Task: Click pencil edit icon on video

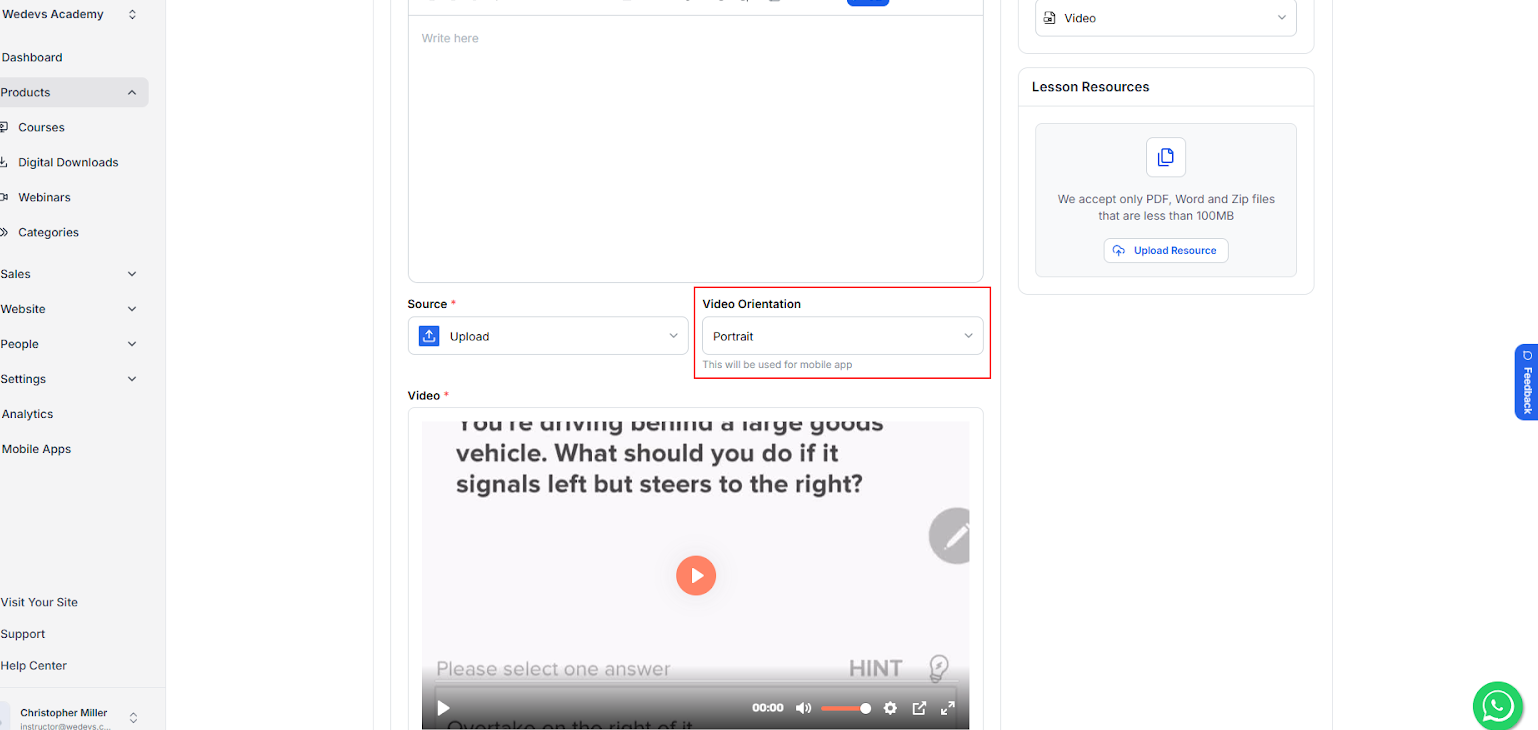Action: [951, 537]
